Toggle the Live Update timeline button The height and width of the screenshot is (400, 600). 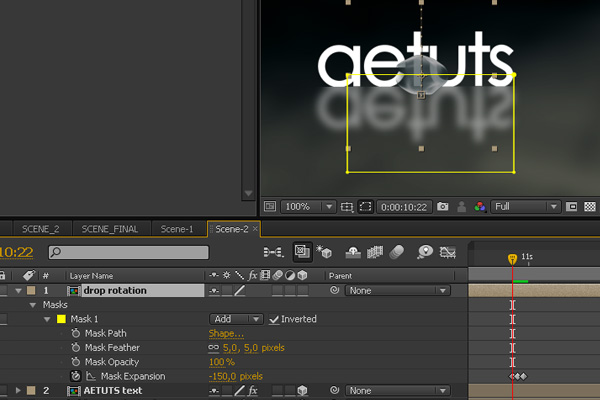[x=302, y=252]
